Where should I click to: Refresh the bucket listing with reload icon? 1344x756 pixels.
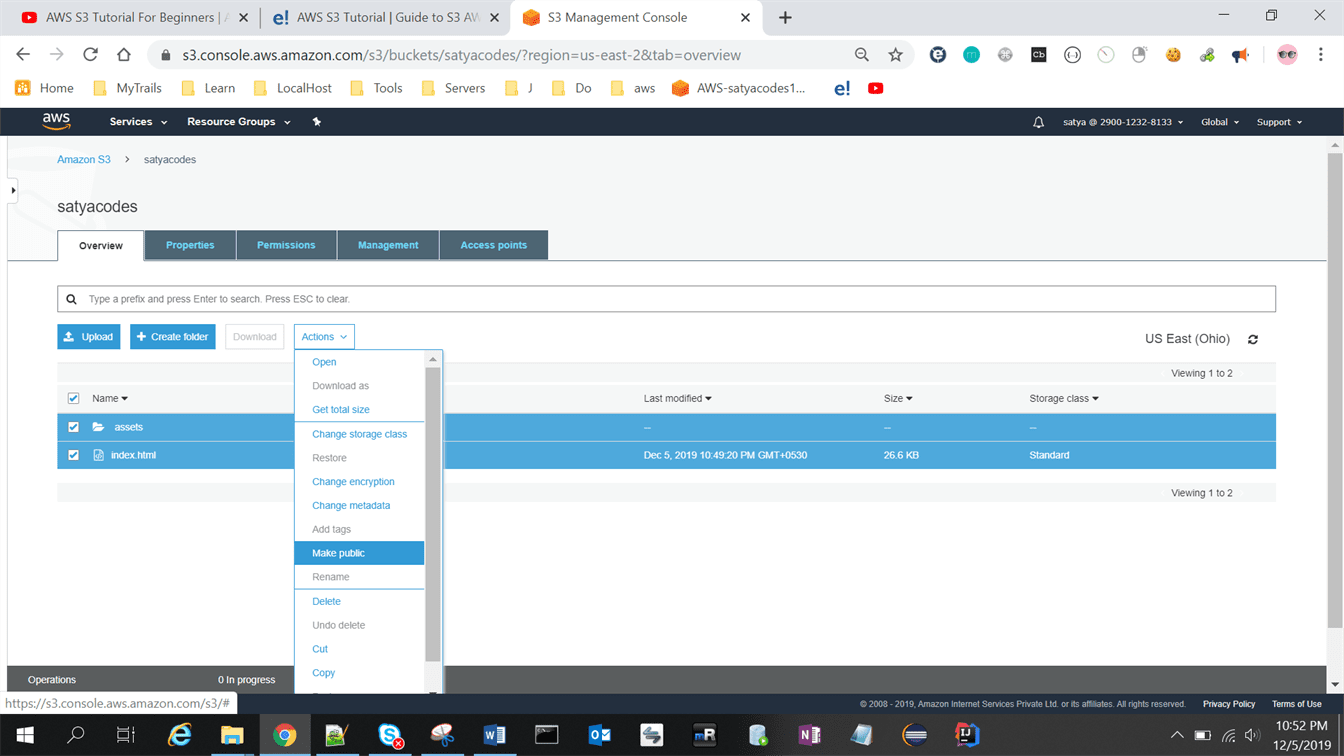click(x=1253, y=340)
